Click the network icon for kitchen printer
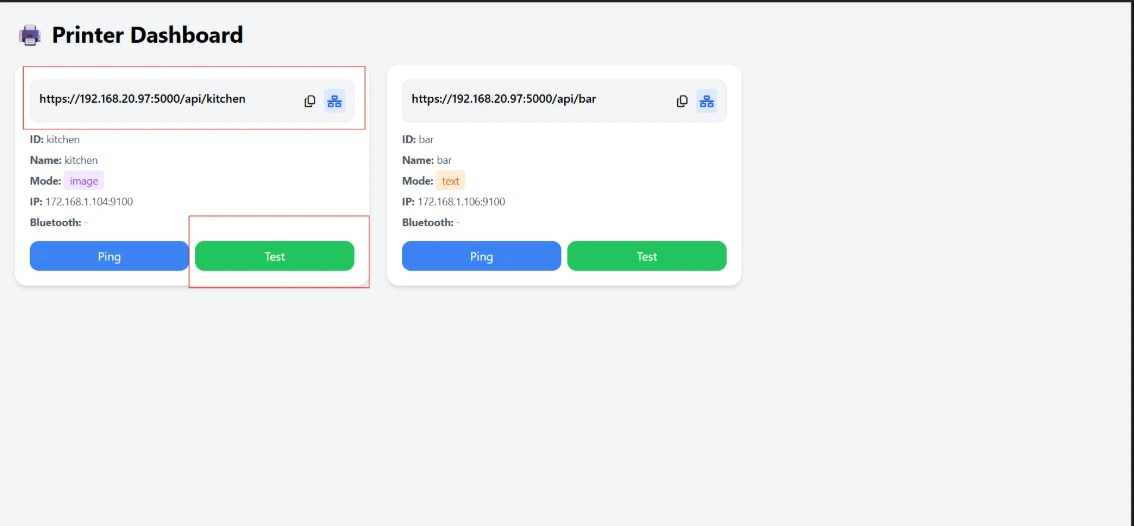The height and width of the screenshot is (526, 1134). [334, 101]
